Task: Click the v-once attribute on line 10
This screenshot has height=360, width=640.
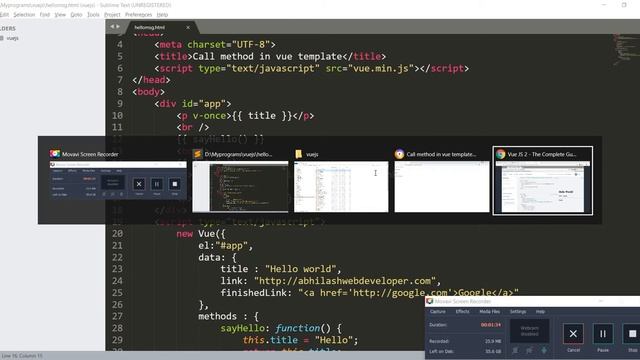Action: point(209,116)
